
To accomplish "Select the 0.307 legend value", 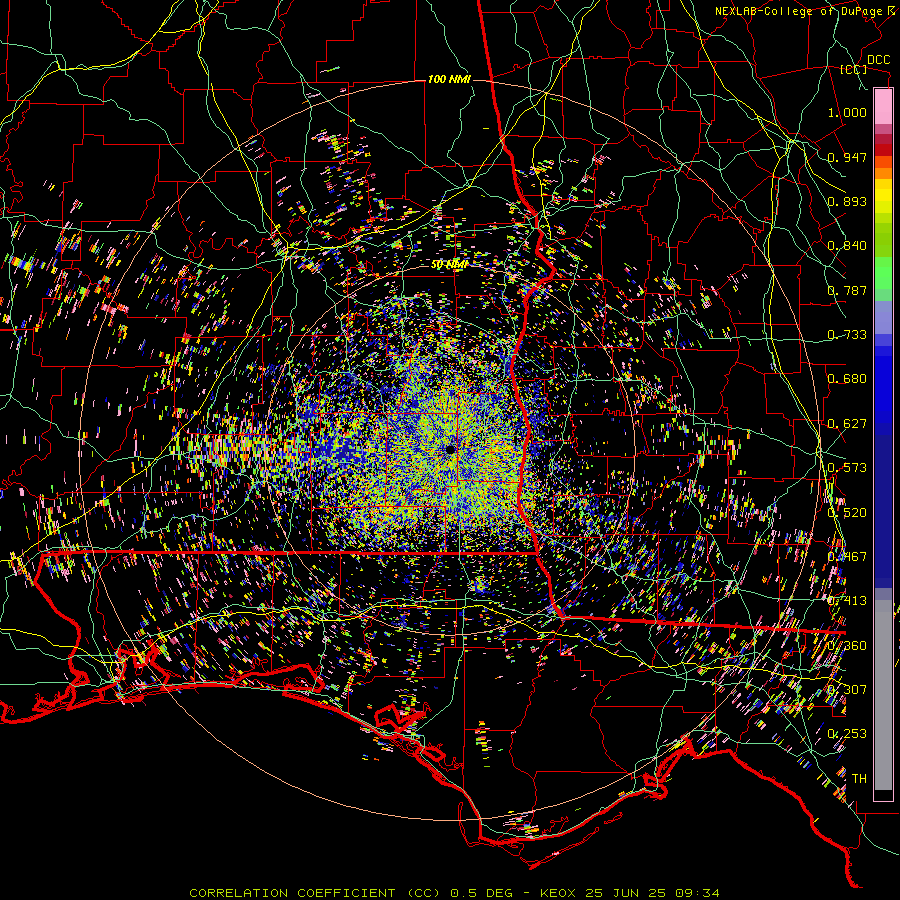I will 847,690.
